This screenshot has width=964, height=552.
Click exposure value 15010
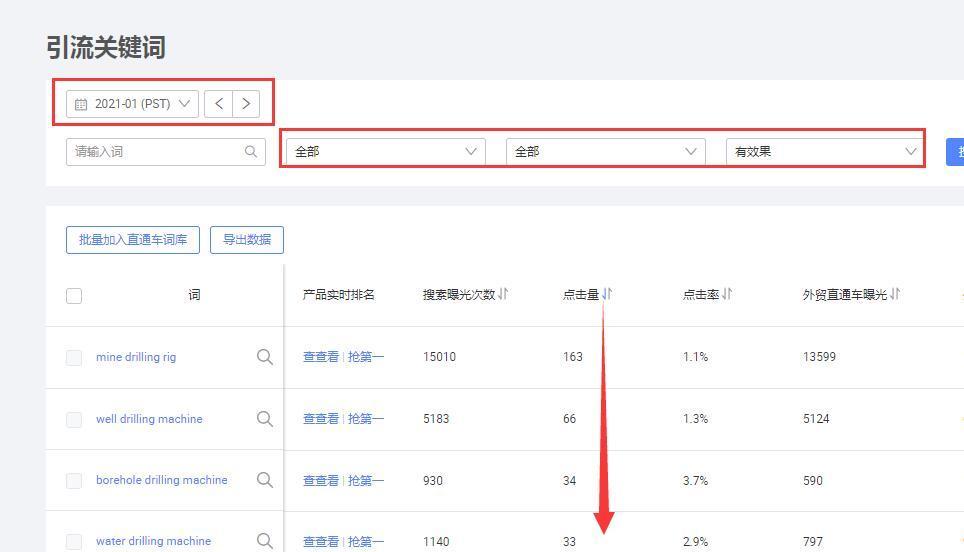[x=440, y=357]
